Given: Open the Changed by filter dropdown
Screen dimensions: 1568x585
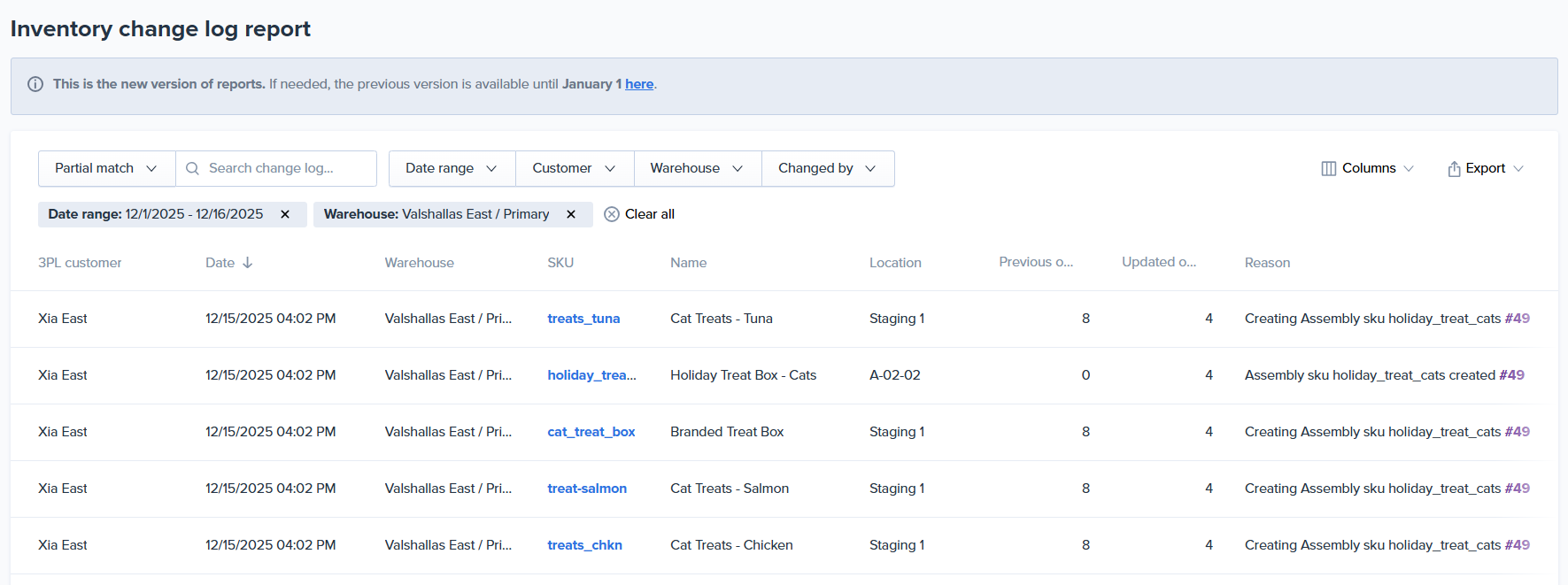Looking at the screenshot, I should (x=827, y=168).
